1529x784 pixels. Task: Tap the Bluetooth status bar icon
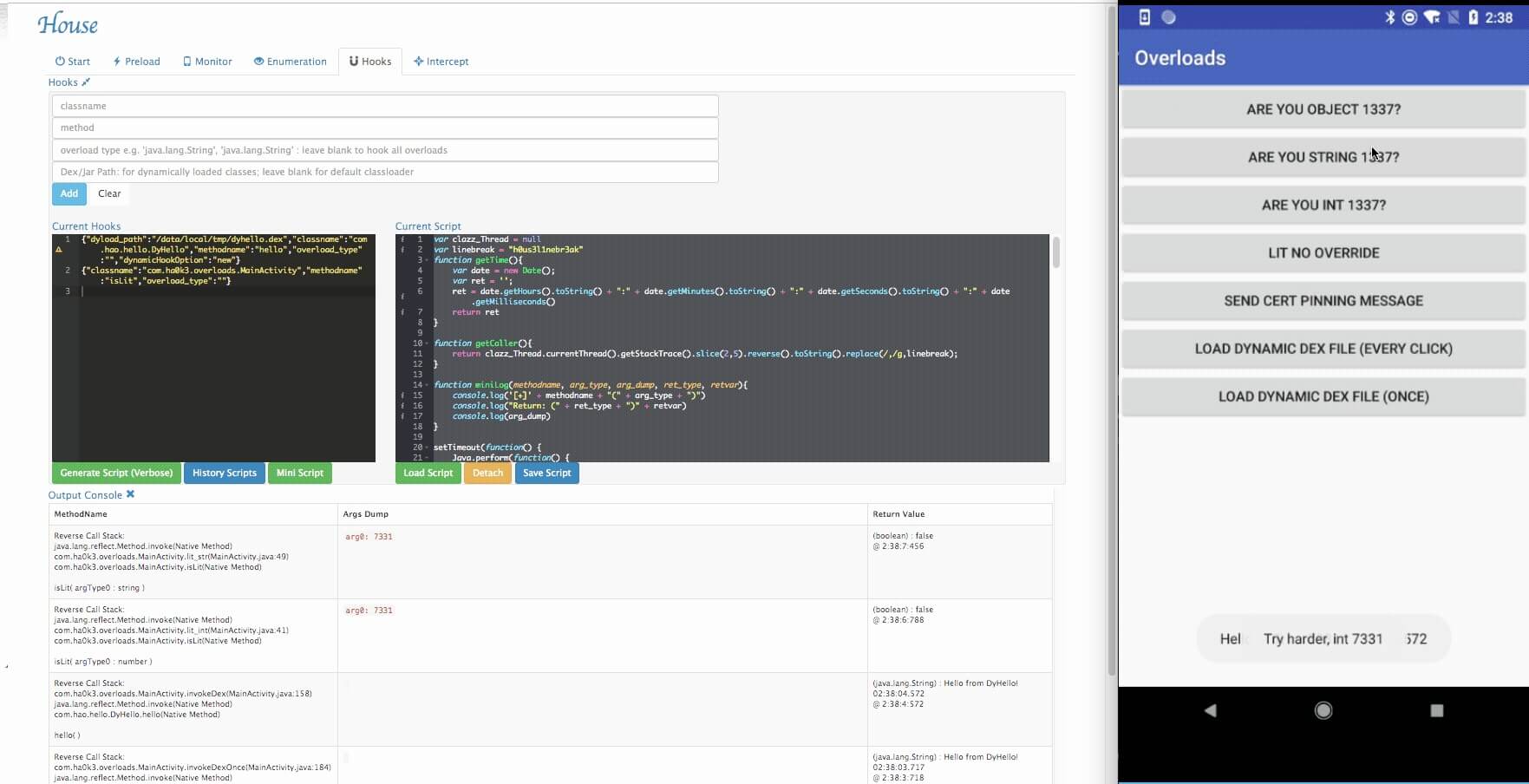tap(1389, 17)
